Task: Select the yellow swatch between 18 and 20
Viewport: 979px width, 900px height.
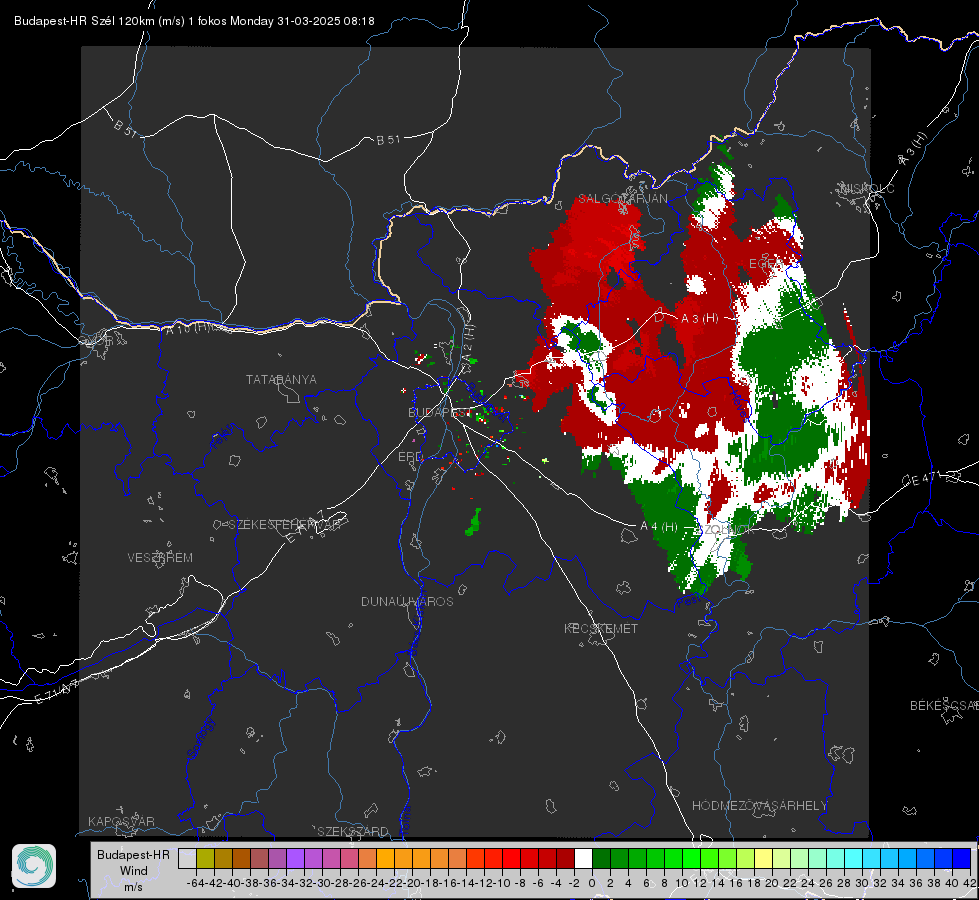Action: point(763,858)
